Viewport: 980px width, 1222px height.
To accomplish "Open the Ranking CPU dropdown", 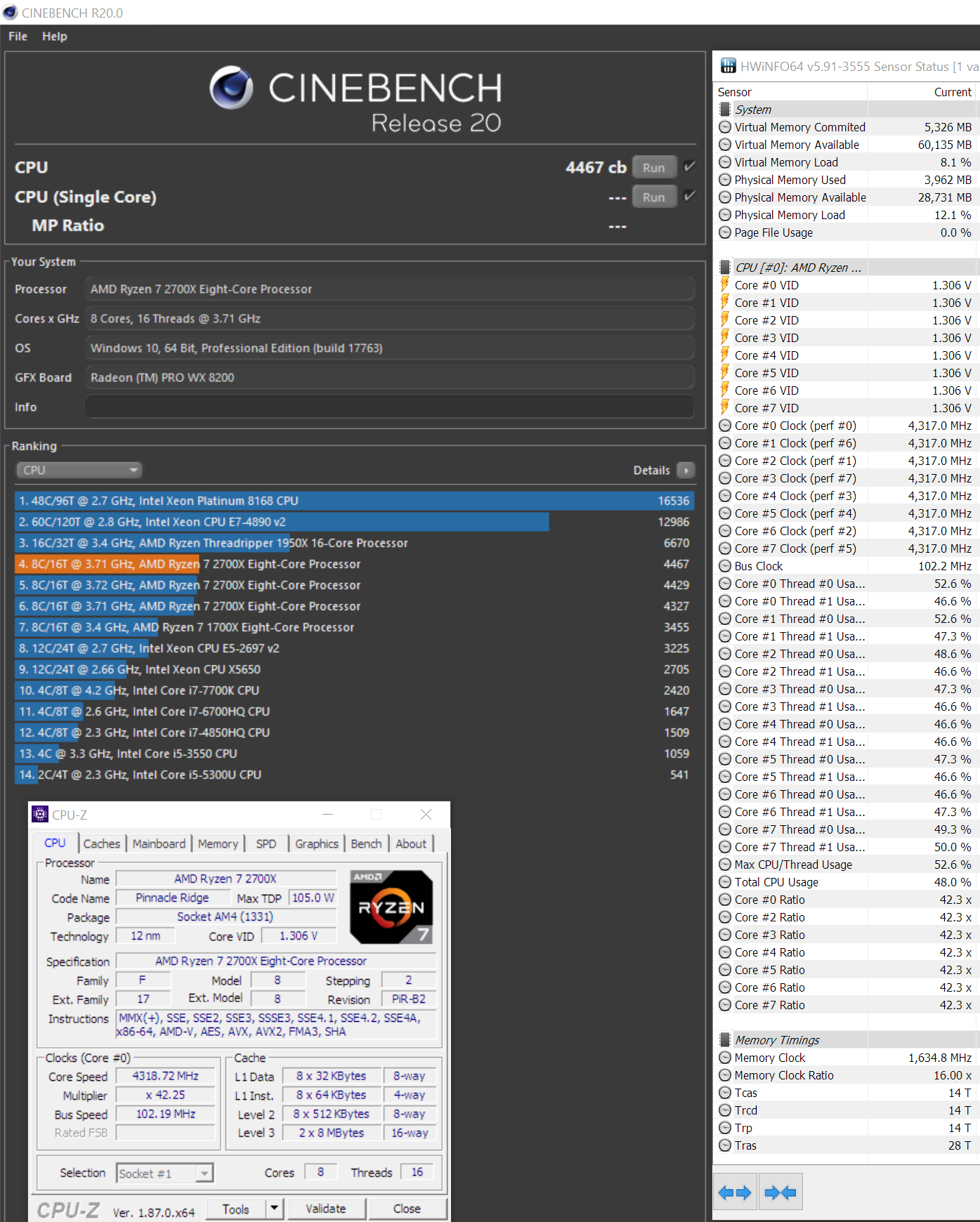I will click(79, 470).
